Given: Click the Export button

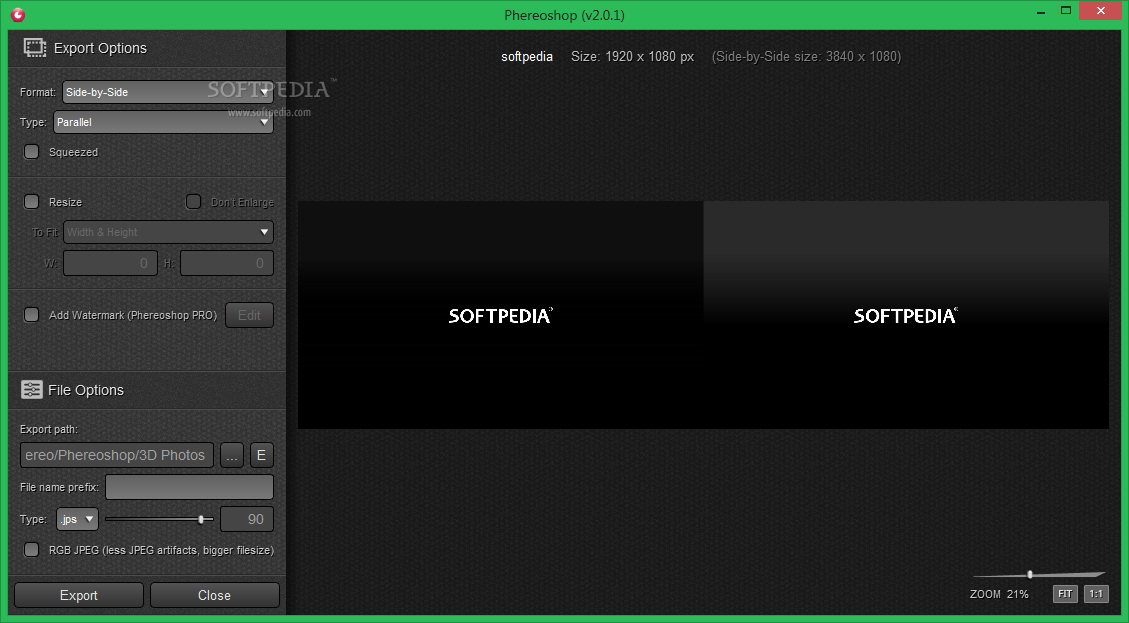Looking at the screenshot, I should (x=78, y=596).
